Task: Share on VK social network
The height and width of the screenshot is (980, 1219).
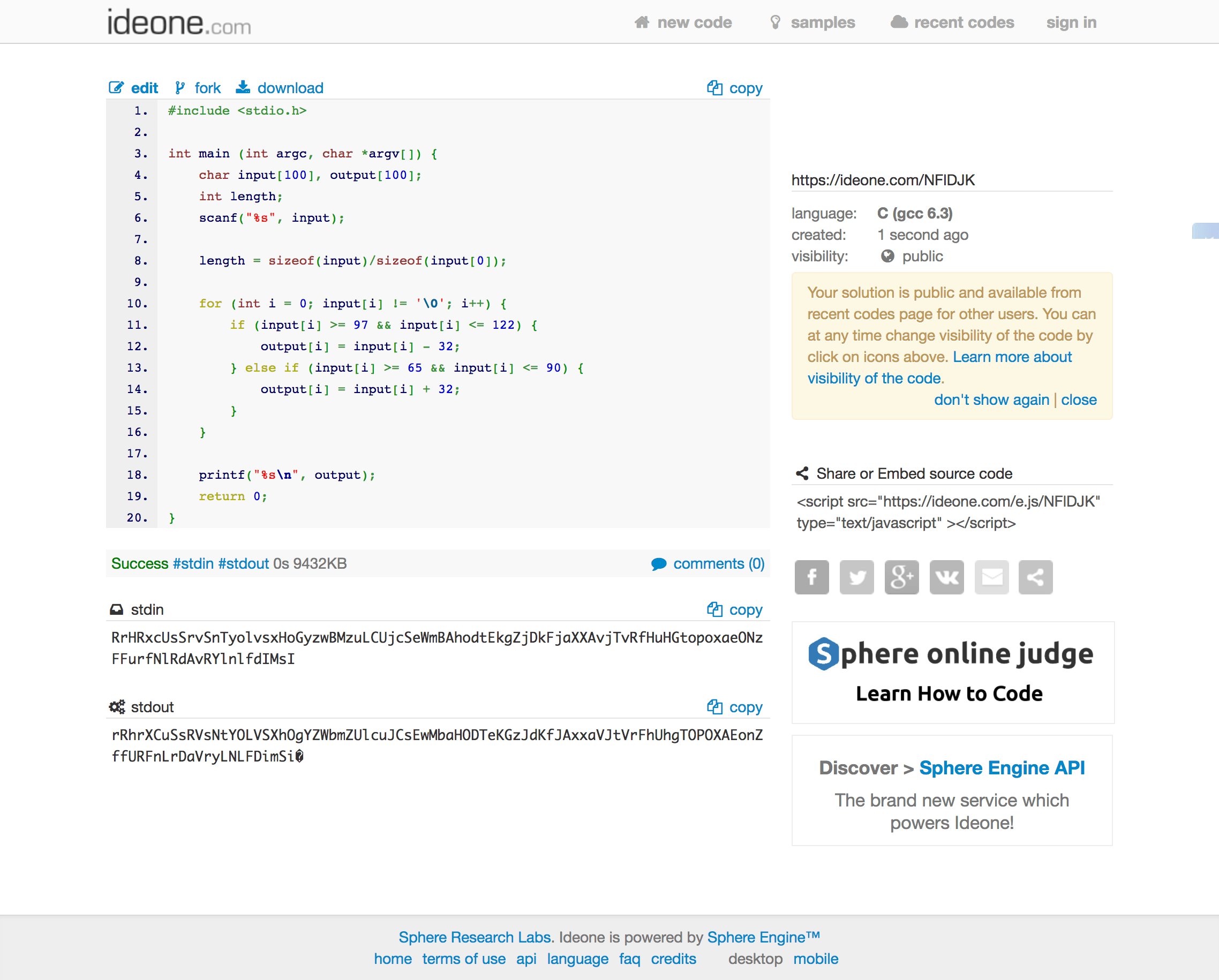Action: 946,577
